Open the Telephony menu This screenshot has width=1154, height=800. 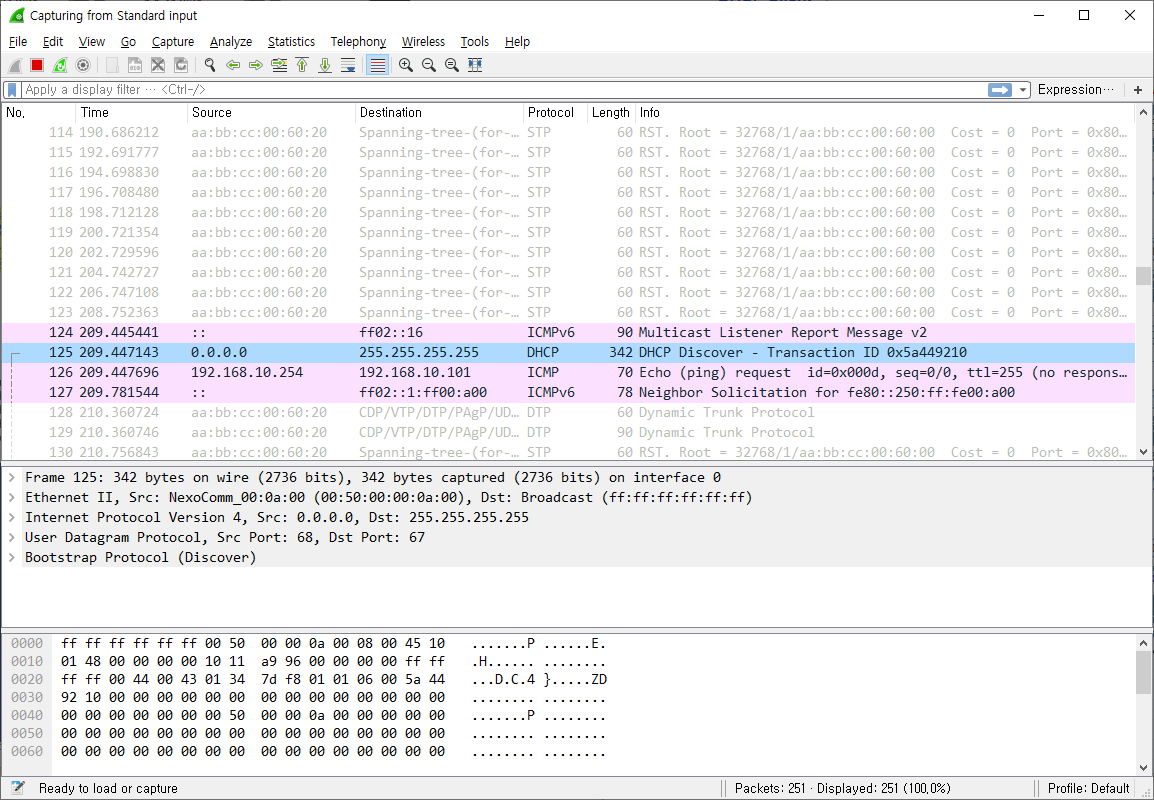click(358, 42)
